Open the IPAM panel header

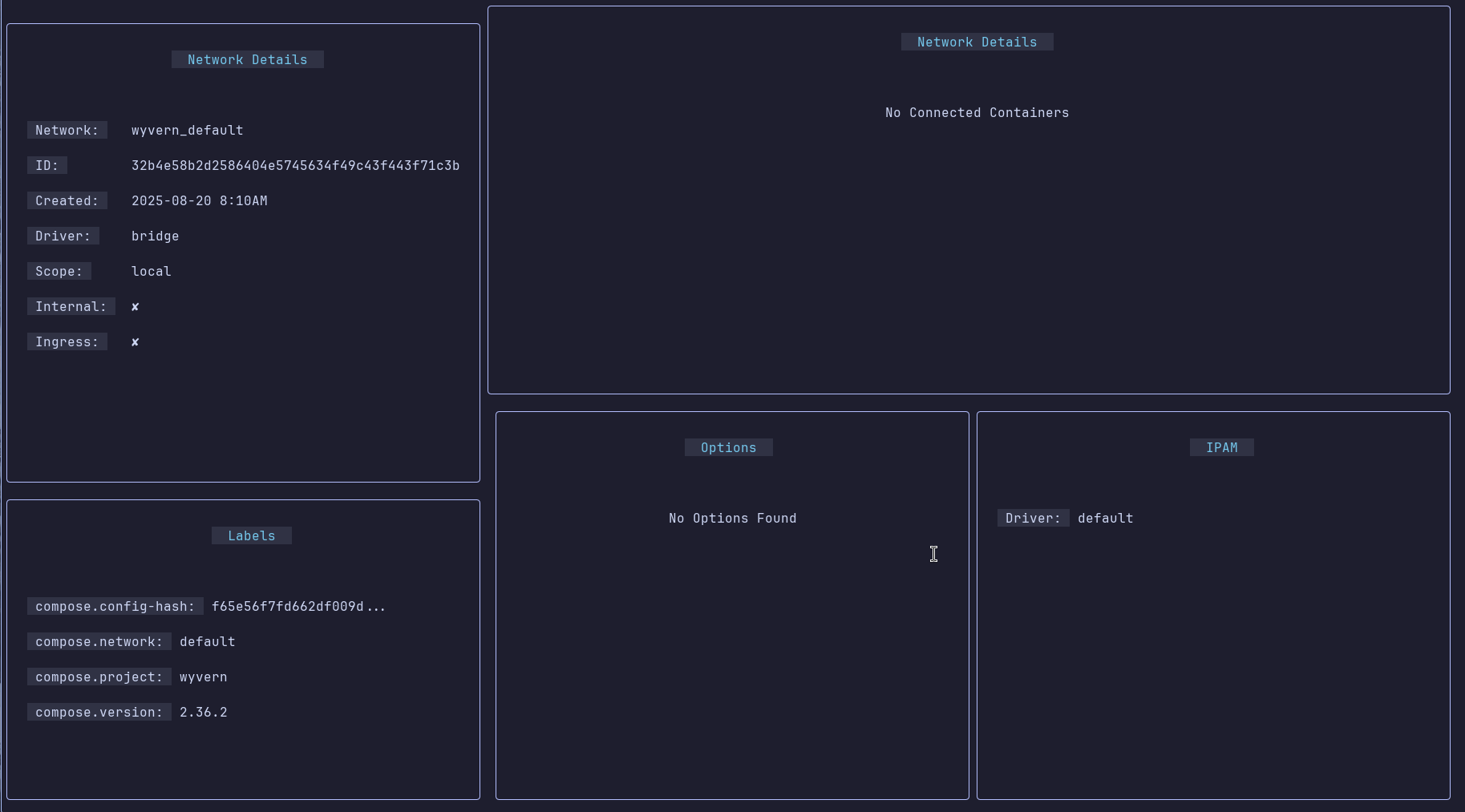pyautogui.click(x=1222, y=447)
